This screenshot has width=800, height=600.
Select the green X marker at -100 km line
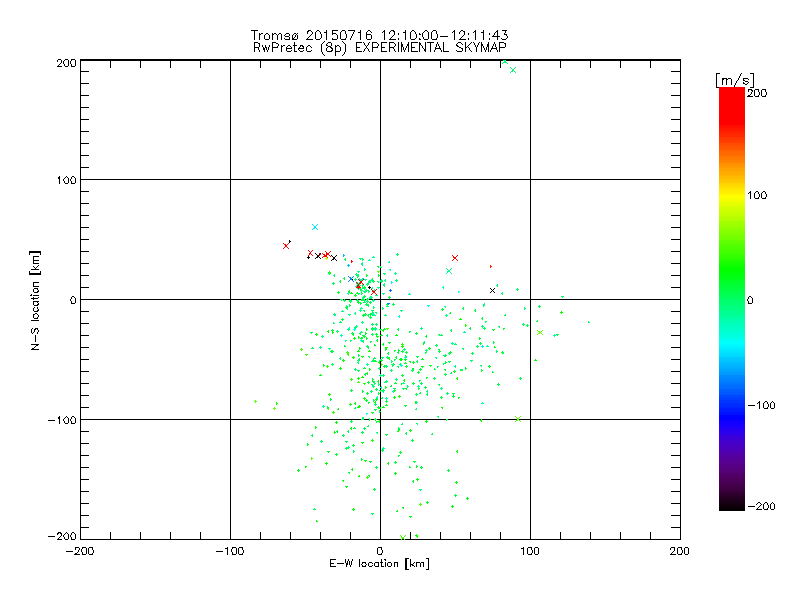(x=517, y=419)
